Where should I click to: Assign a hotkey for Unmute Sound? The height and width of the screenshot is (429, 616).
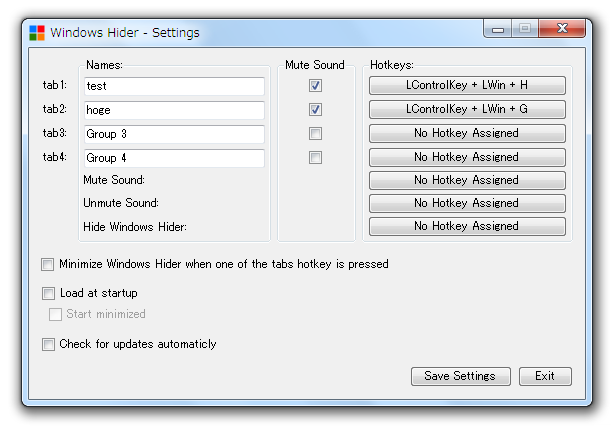point(467,203)
